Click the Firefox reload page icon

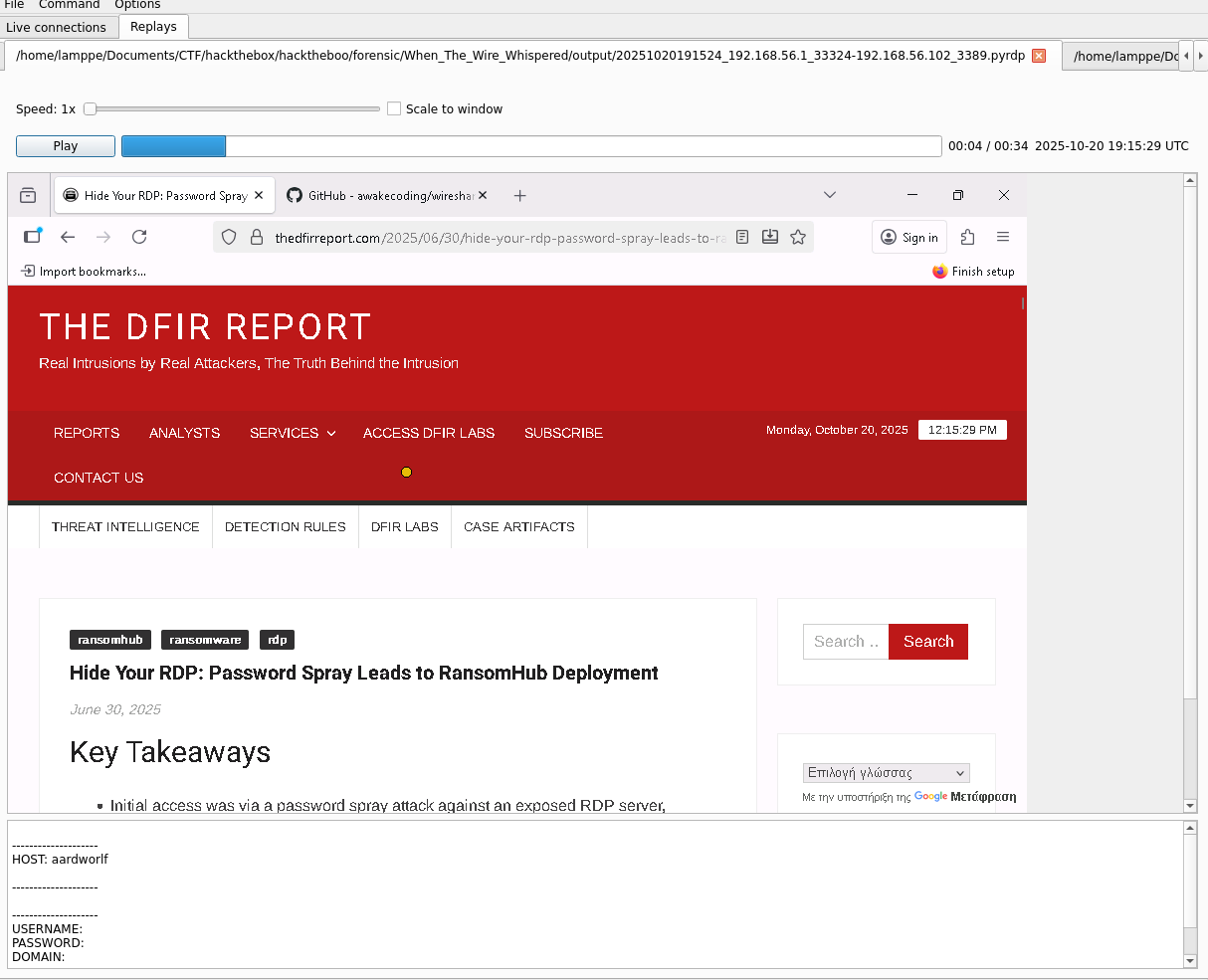139,237
